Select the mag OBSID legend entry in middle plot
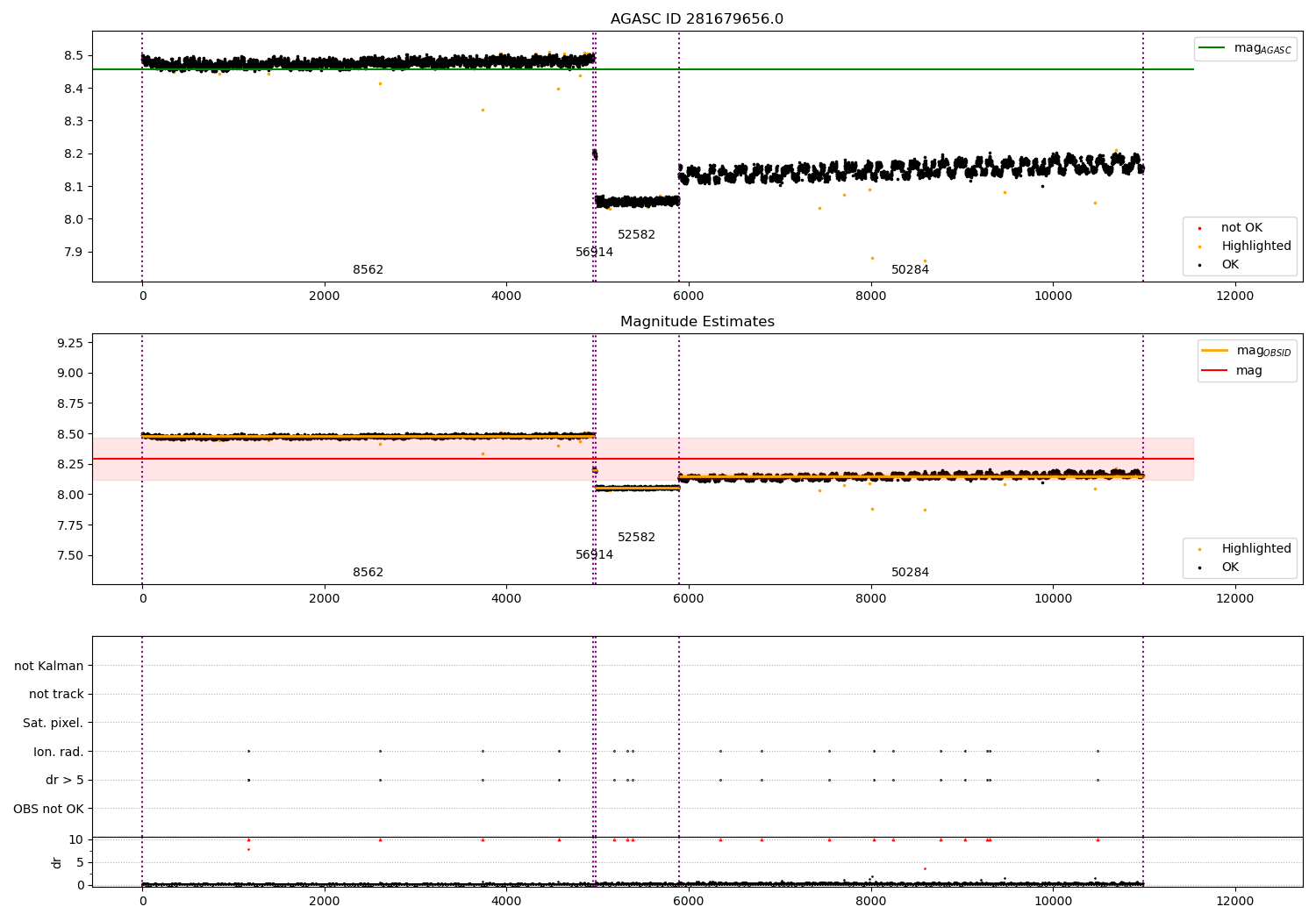This screenshot has height=921, width=1316. (x=1247, y=351)
